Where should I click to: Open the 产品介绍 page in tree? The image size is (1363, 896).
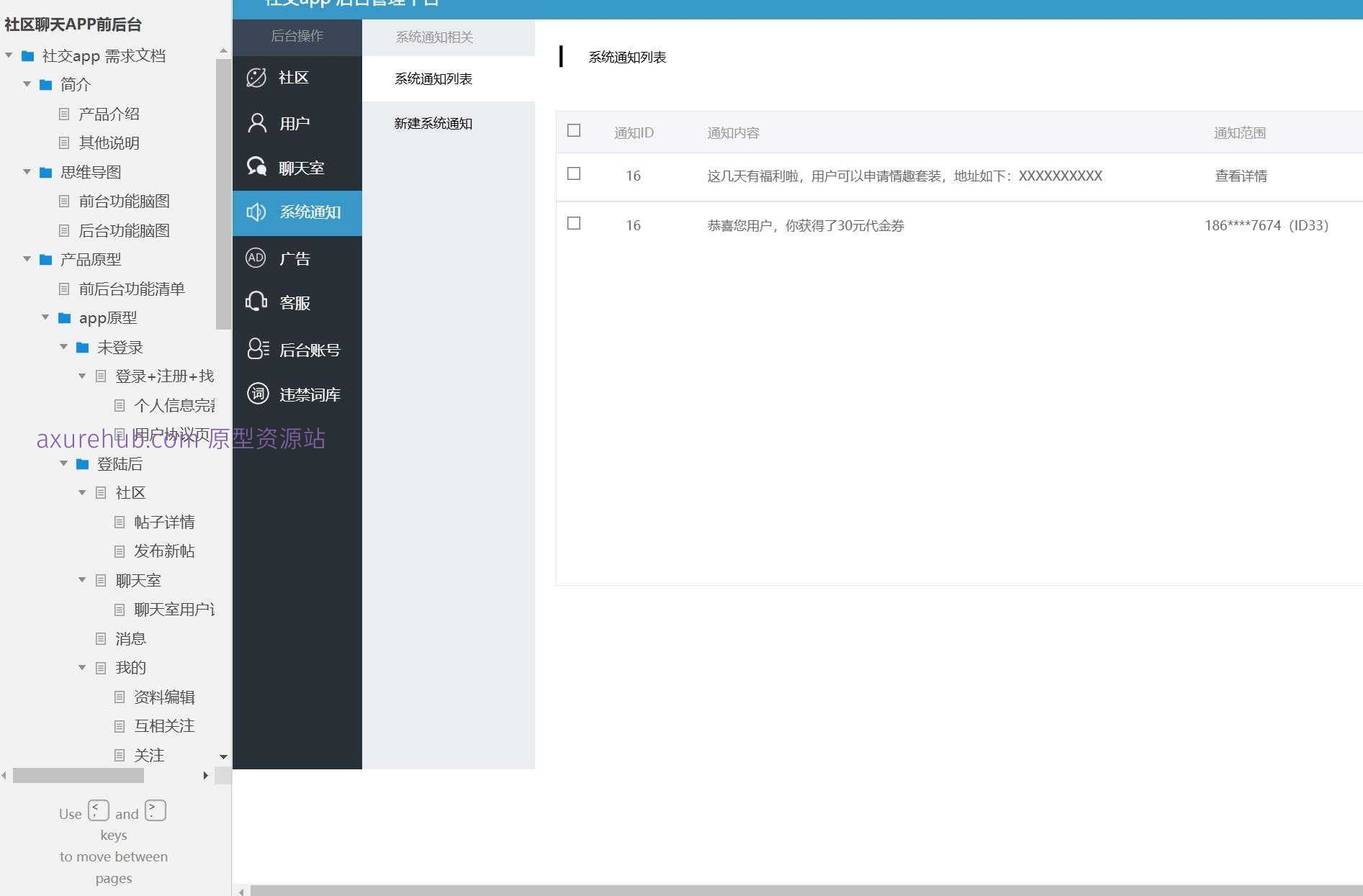tap(109, 114)
